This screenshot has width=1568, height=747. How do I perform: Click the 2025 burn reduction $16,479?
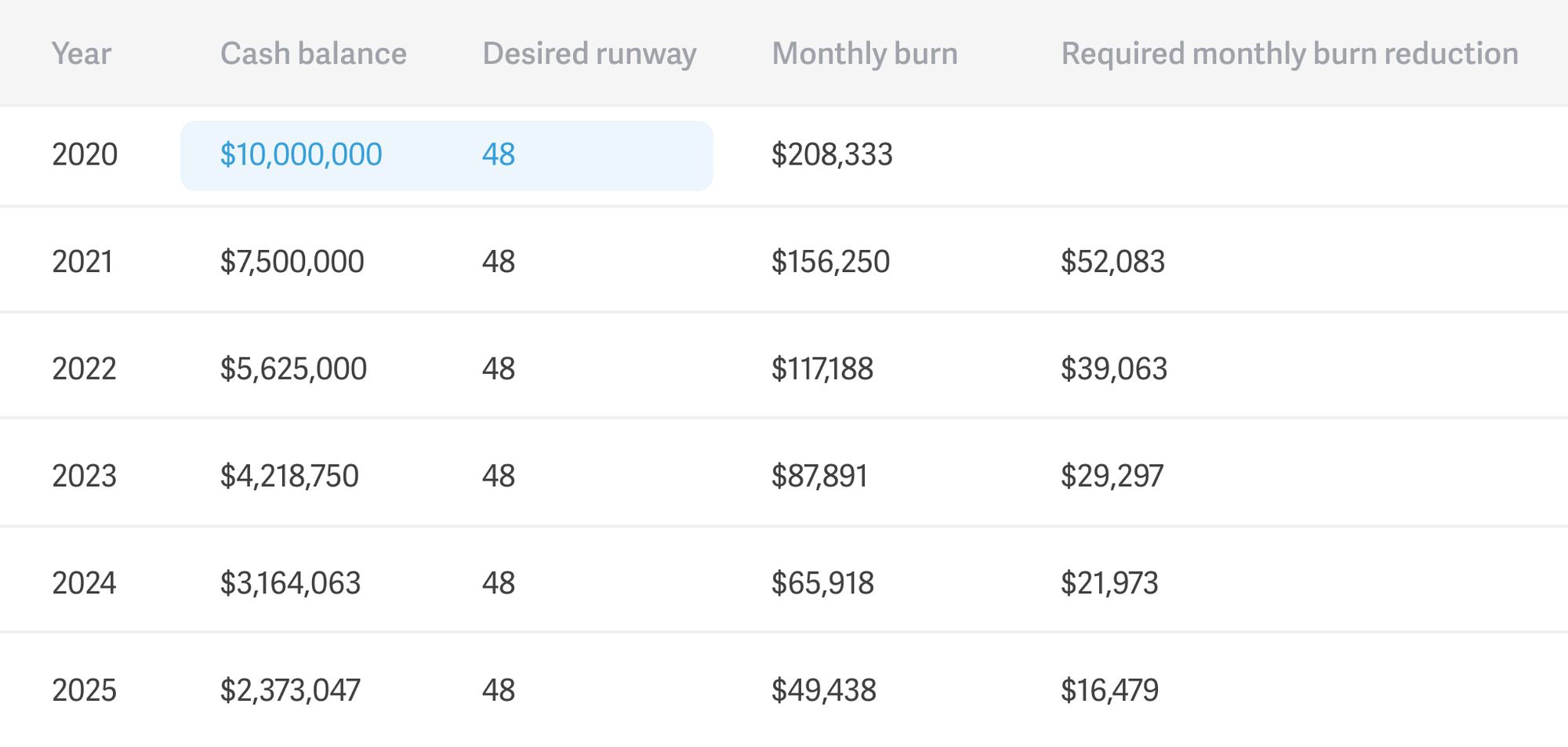pos(1109,691)
